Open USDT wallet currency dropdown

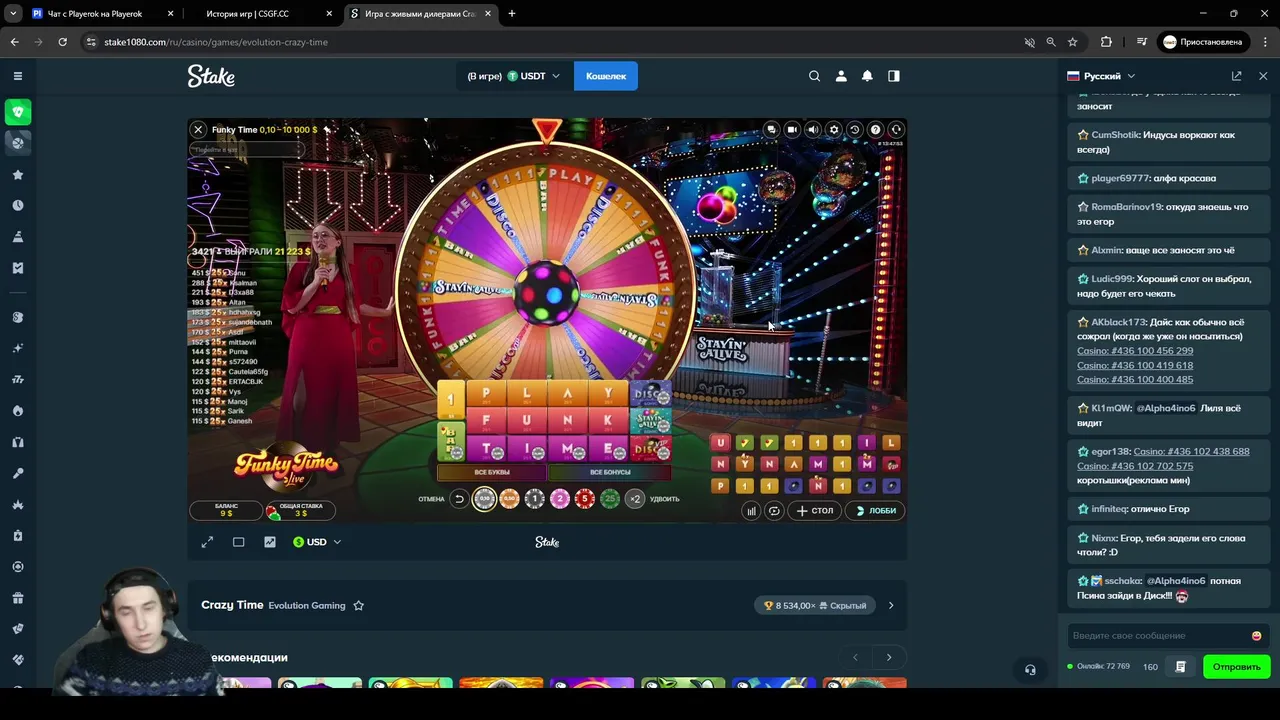tap(533, 76)
